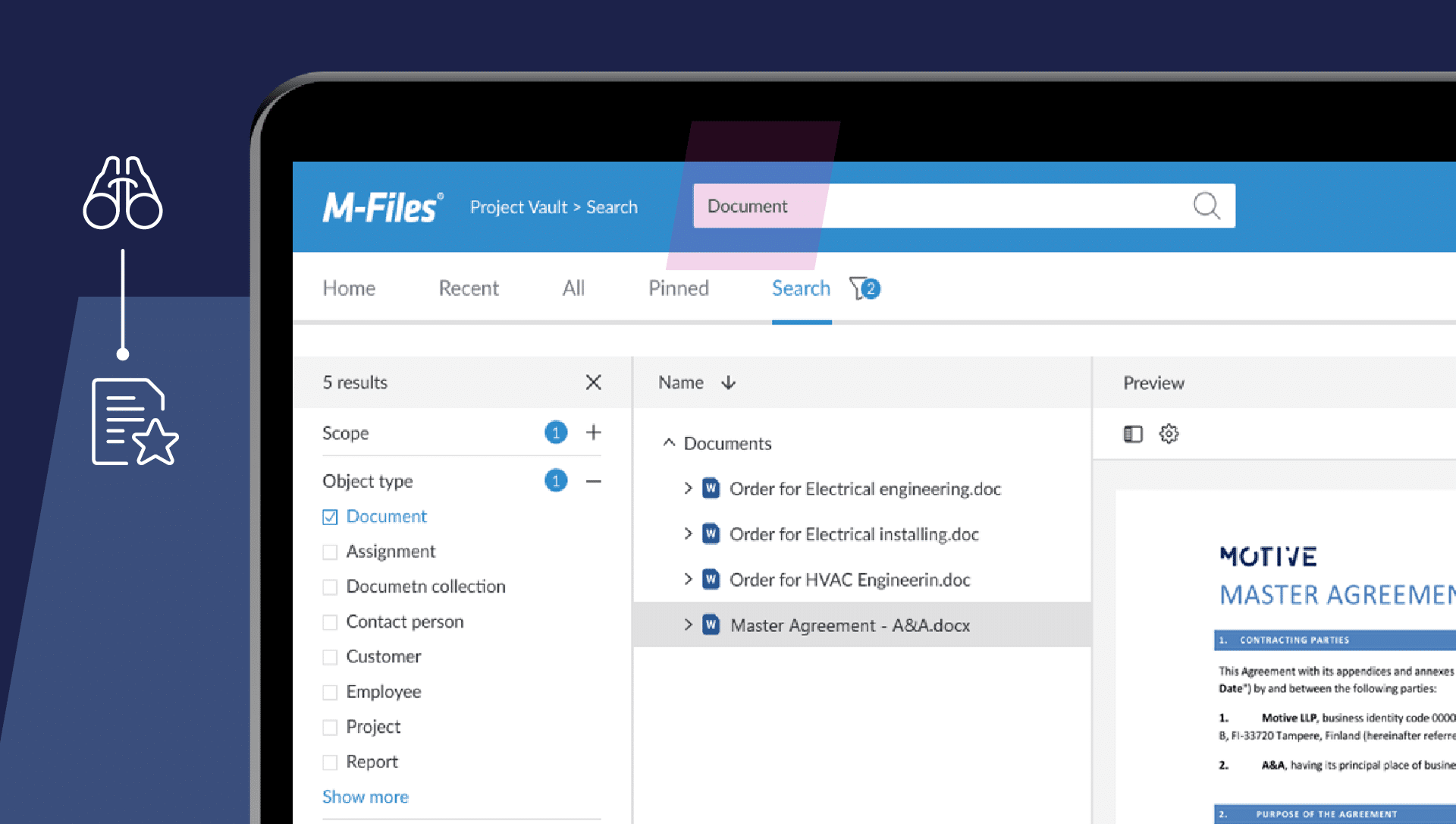Screen dimensions: 1456x824
Task: Toggle the preview pane layout icon
Action: pos(1132,434)
